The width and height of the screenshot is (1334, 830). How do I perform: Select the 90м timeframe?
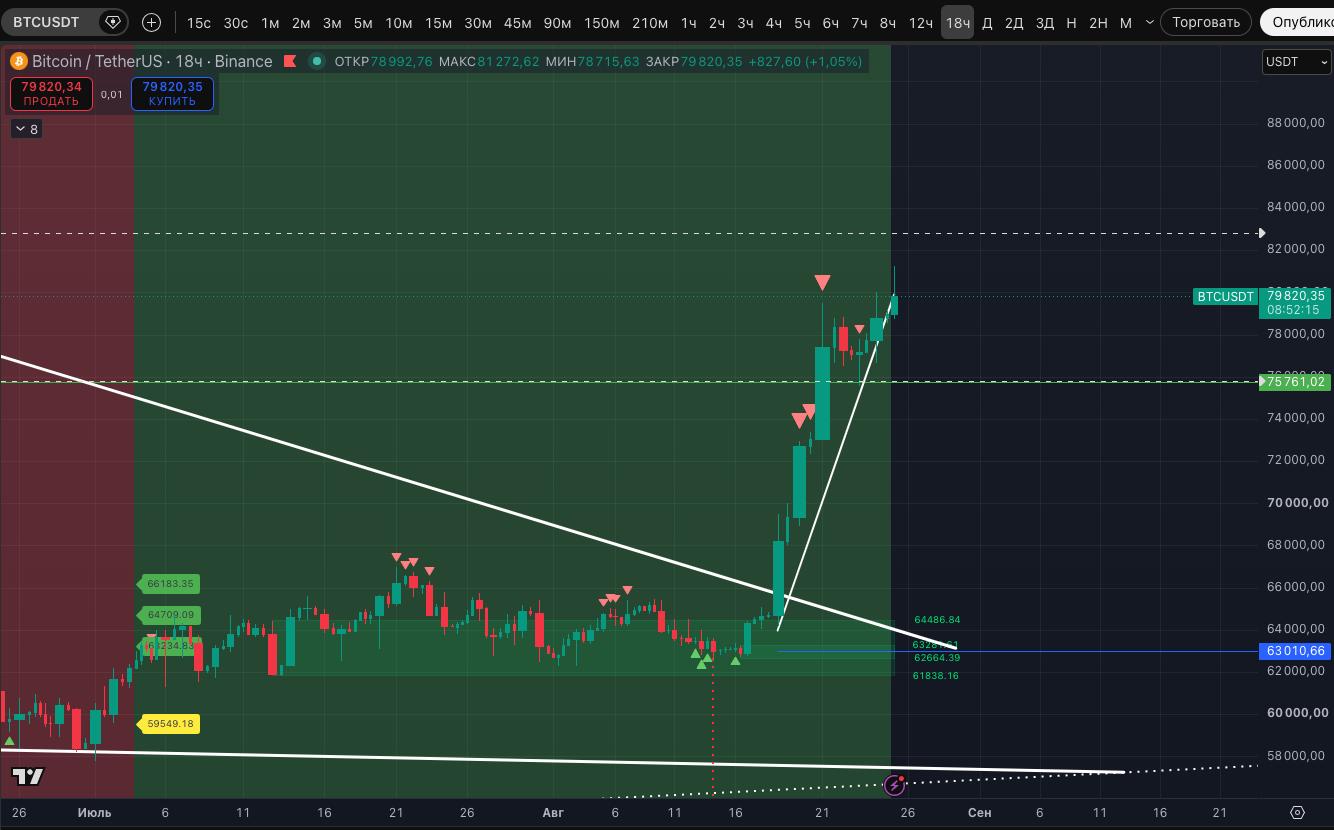click(557, 22)
